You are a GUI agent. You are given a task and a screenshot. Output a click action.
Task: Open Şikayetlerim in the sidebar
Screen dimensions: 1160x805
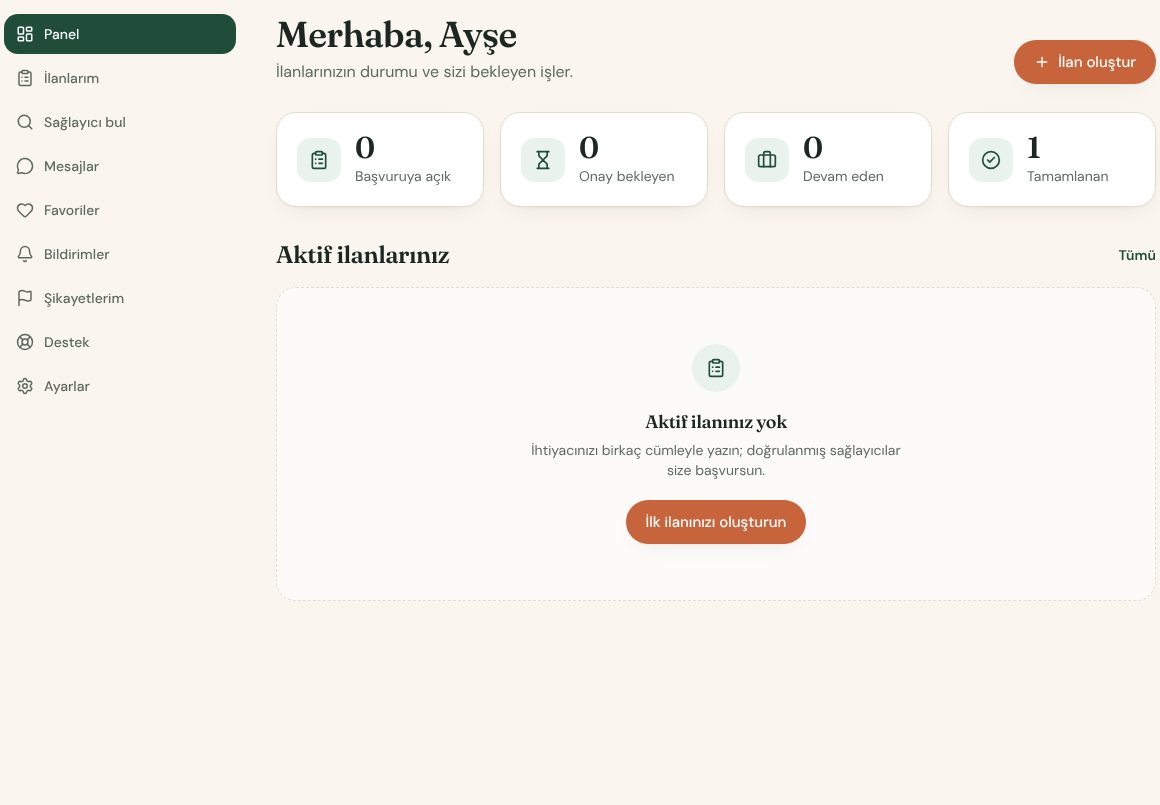click(x=120, y=298)
